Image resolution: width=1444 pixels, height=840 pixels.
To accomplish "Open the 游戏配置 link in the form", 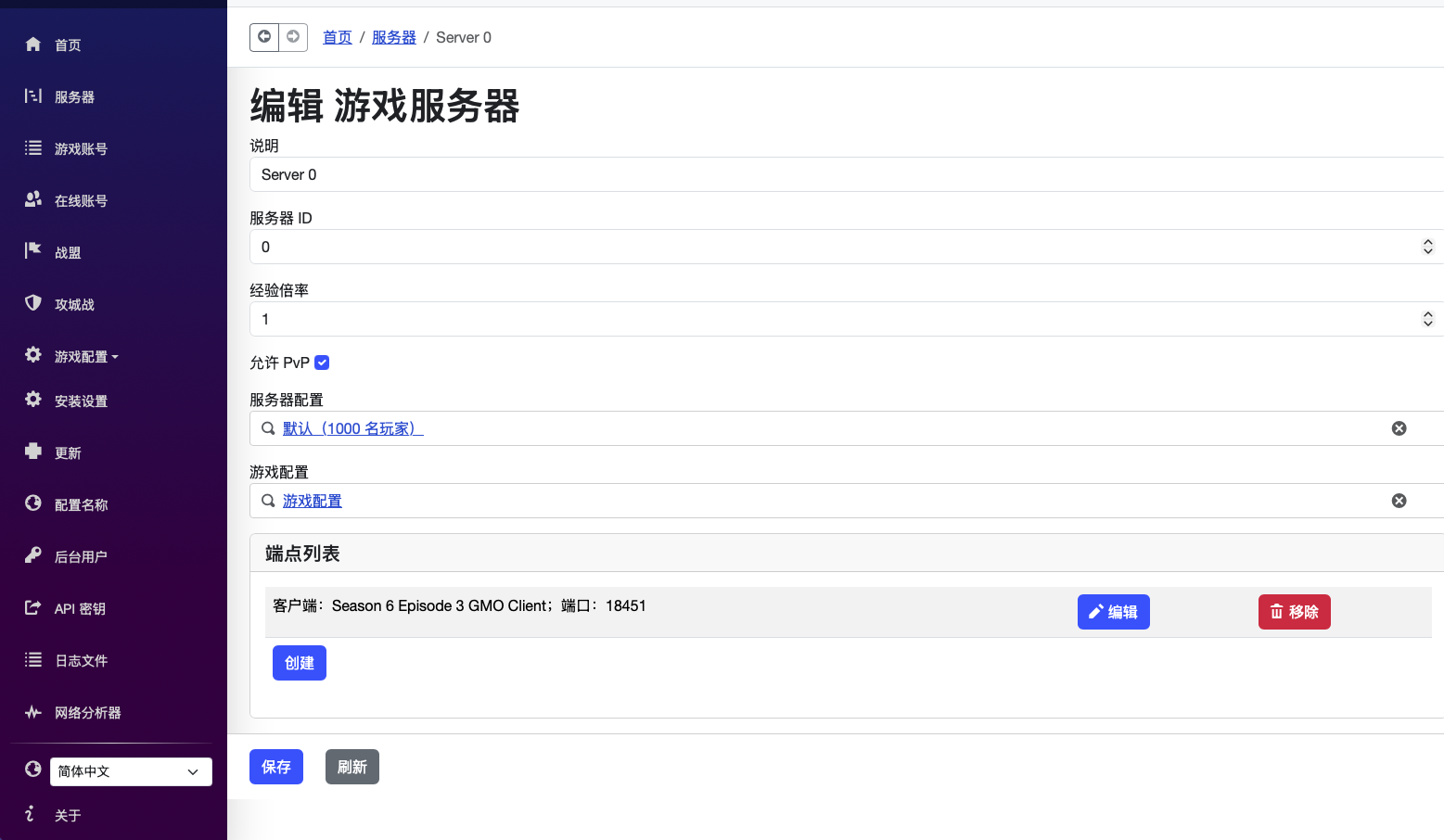I will coord(313,501).
